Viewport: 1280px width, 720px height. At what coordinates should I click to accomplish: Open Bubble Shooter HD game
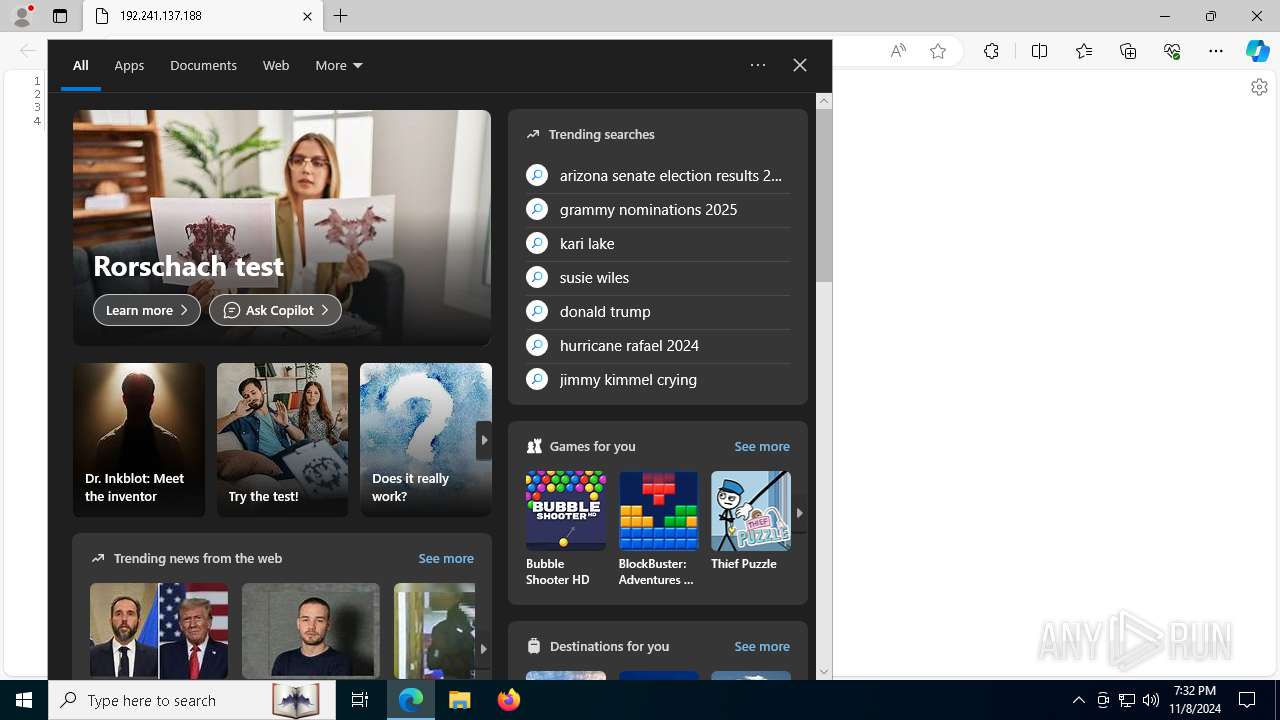pyautogui.click(x=565, y=529)
